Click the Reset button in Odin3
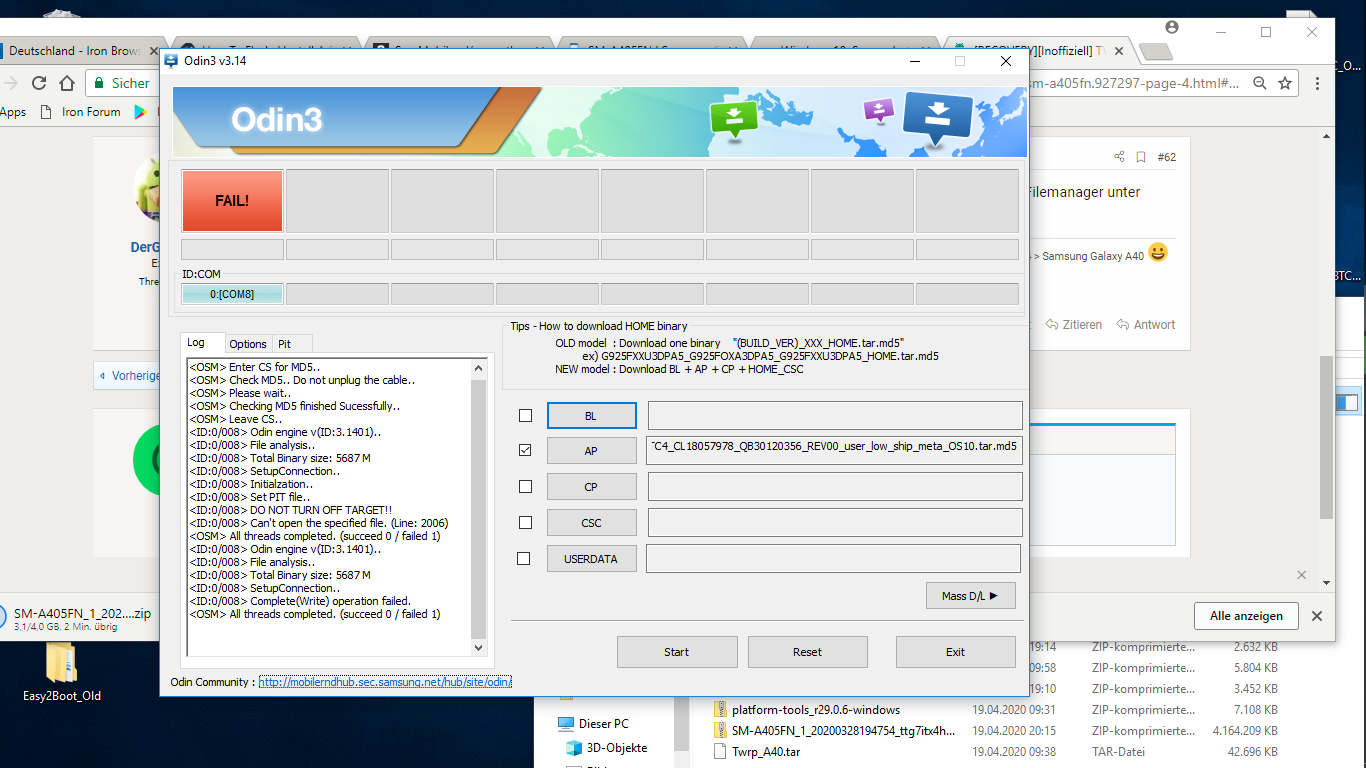This screenshot has width=1366, height=768. coord(807,652)
